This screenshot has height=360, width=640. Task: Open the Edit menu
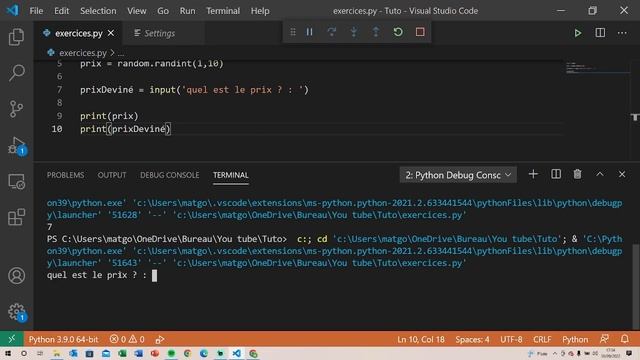(62, 11)
